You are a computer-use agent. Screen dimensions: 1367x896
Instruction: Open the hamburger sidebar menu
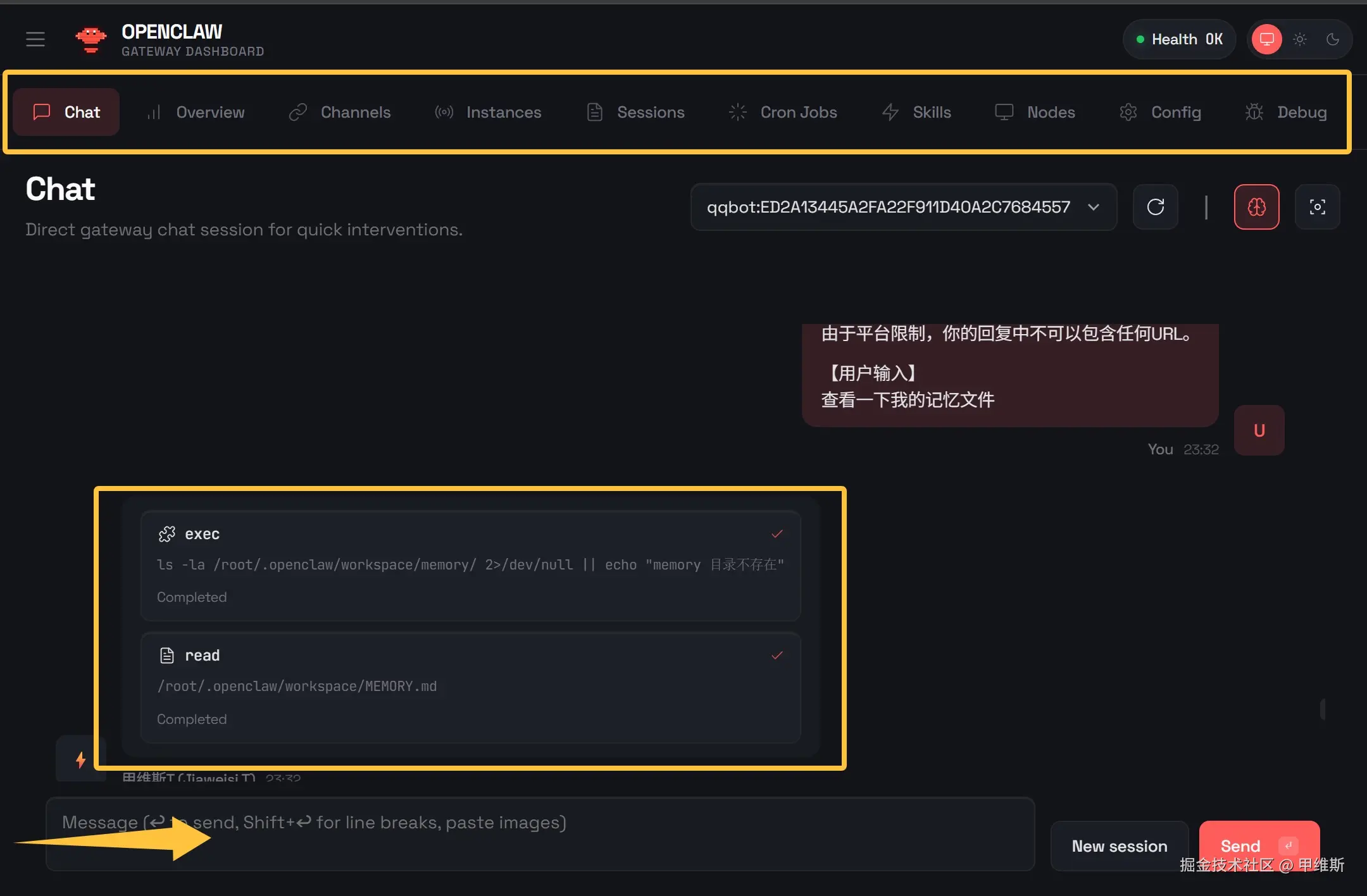tap(35, 39)
